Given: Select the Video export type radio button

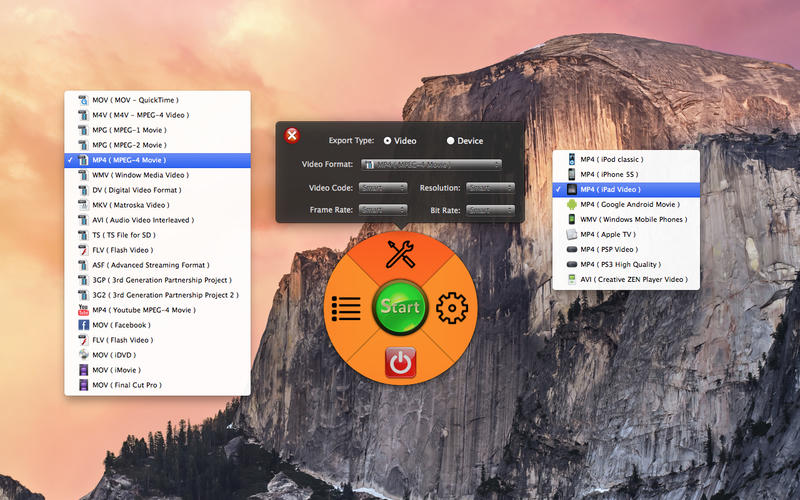Looking at the screenshot, I should click(x=387, y=141).
